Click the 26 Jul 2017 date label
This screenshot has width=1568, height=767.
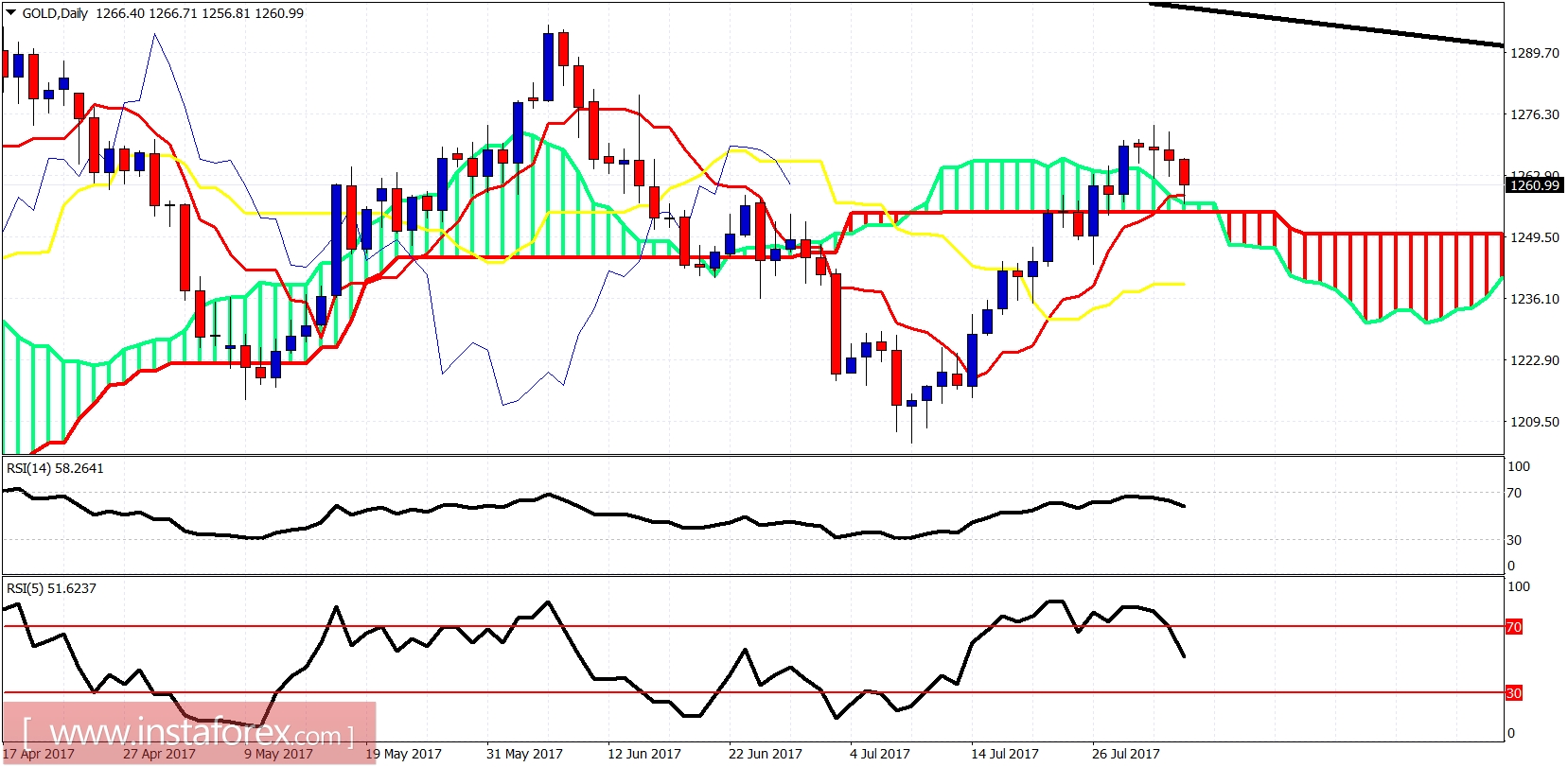[1125, 754]
